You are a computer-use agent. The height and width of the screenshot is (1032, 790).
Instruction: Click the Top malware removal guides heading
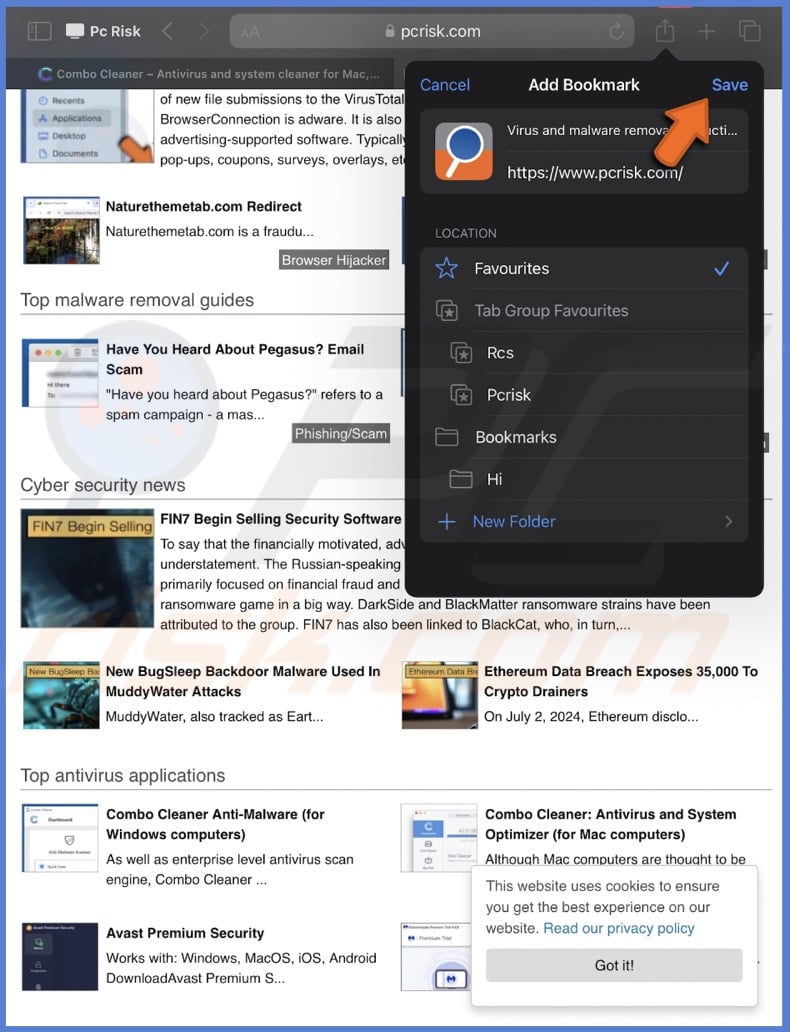(x=137, y=300)
